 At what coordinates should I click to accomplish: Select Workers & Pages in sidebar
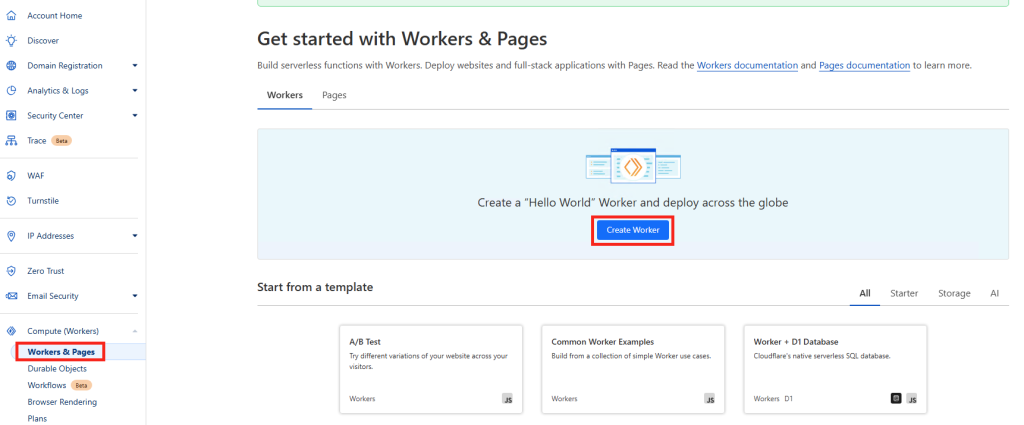[x=61, y=352]
